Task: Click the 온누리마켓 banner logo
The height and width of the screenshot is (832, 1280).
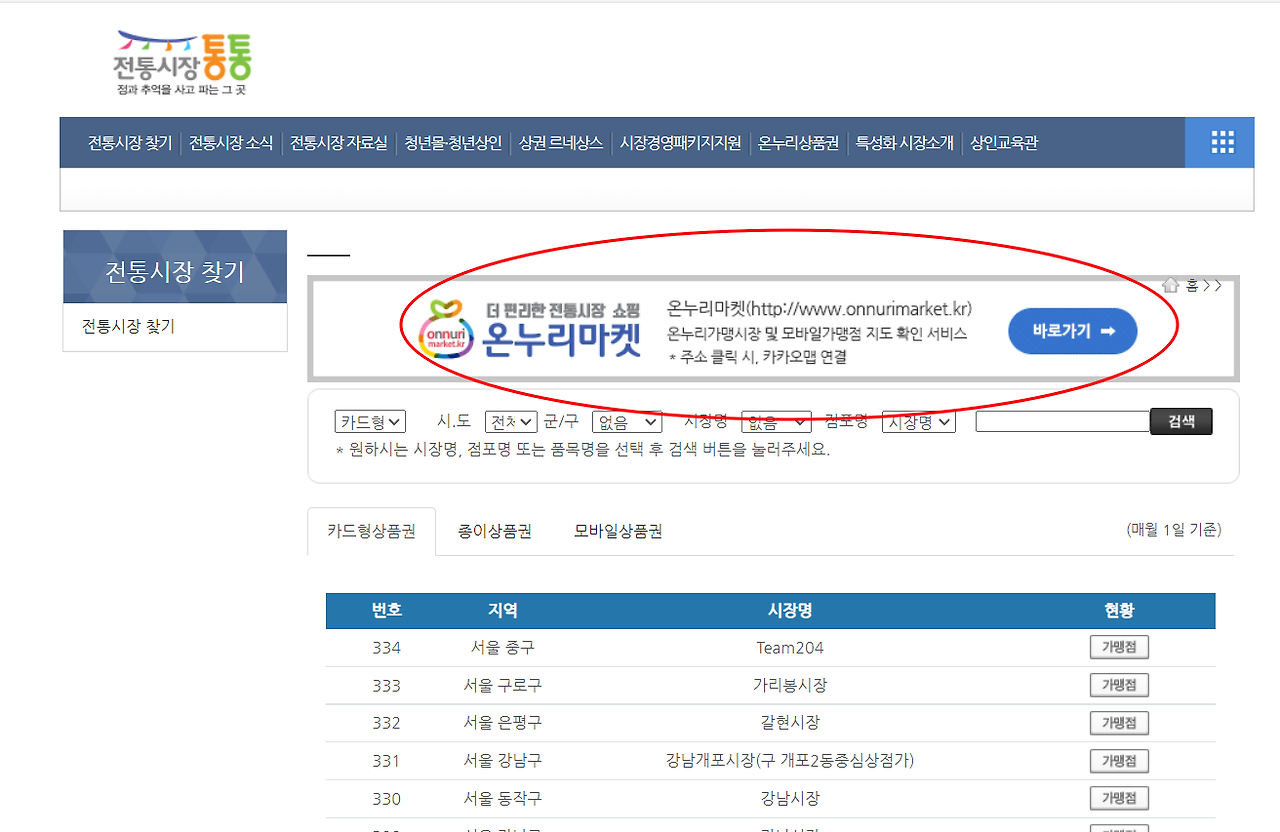Action: point(530,329)
